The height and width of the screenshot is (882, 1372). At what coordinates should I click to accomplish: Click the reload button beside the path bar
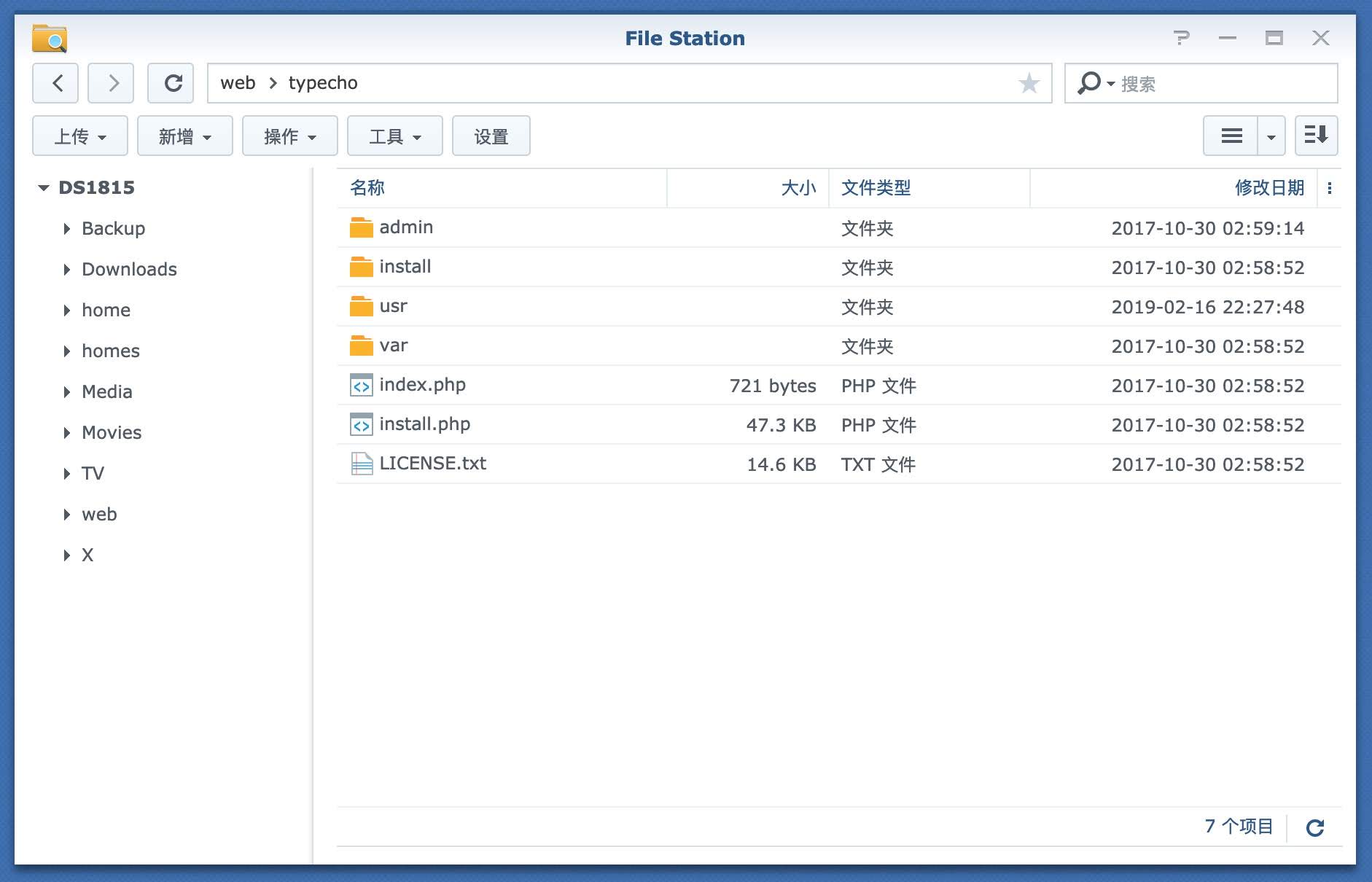171,83
